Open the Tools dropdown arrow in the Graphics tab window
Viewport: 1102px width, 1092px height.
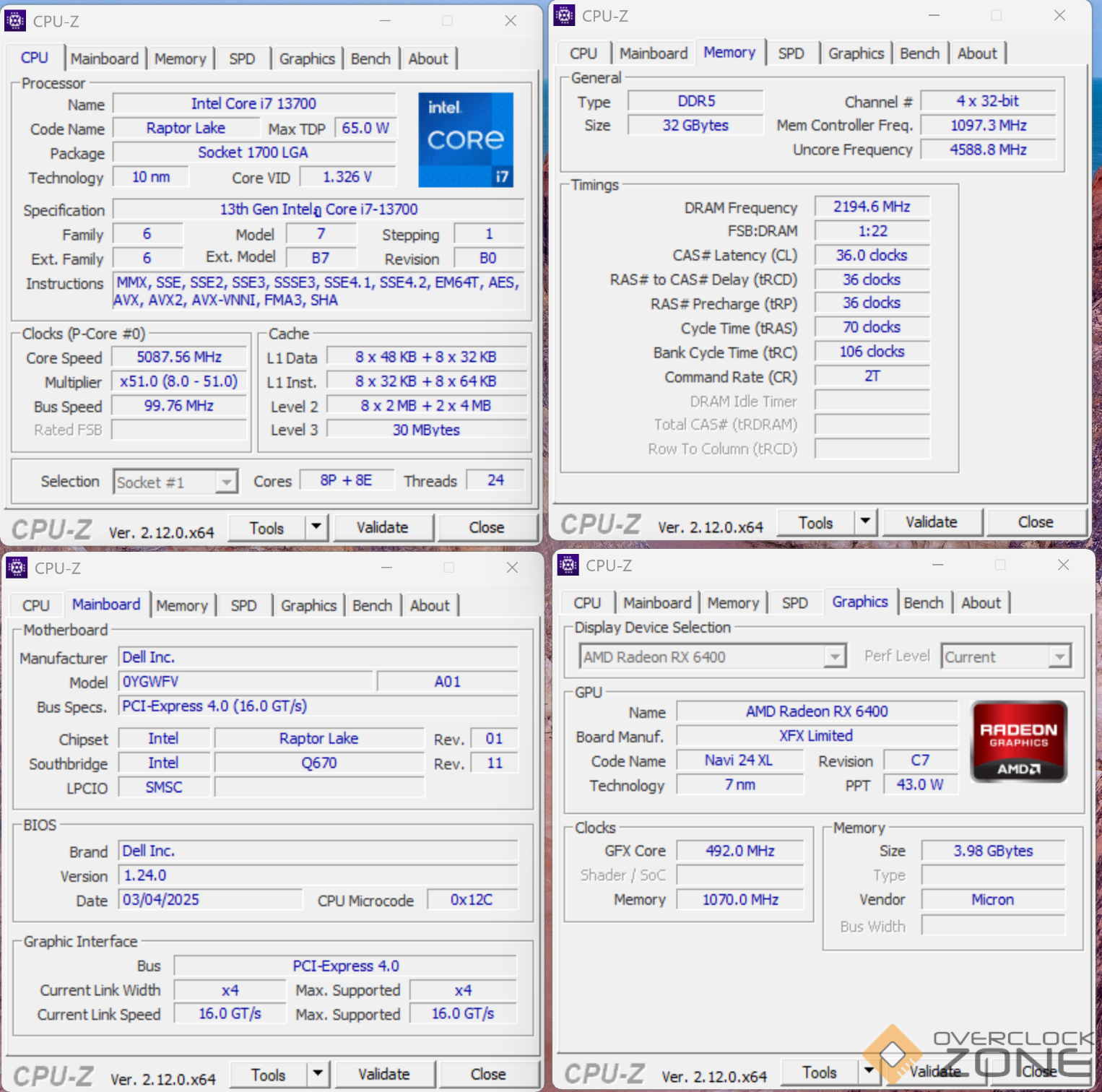869,1072
